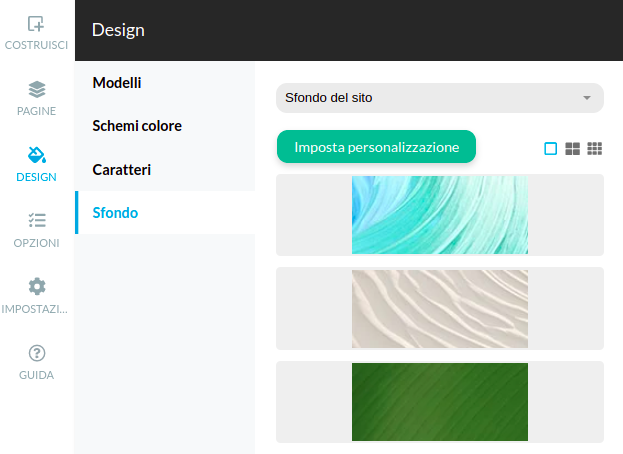
Task: Open the Caratteri menu item
Action: pos(122,170)
